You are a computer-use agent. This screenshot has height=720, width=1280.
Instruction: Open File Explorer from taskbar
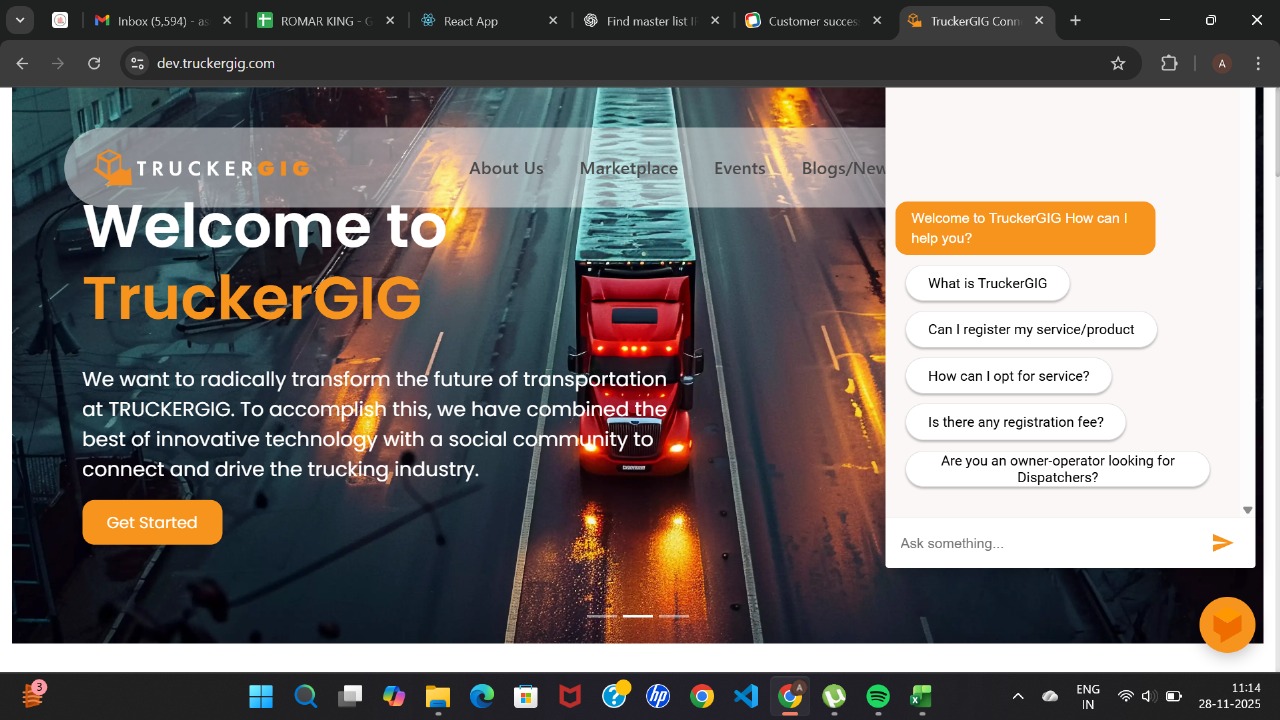click(438, 696)
